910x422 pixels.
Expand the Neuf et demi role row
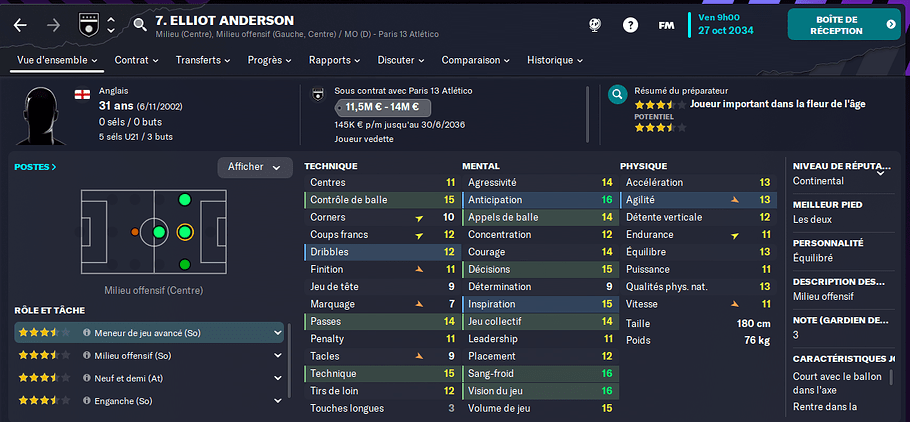277,378
